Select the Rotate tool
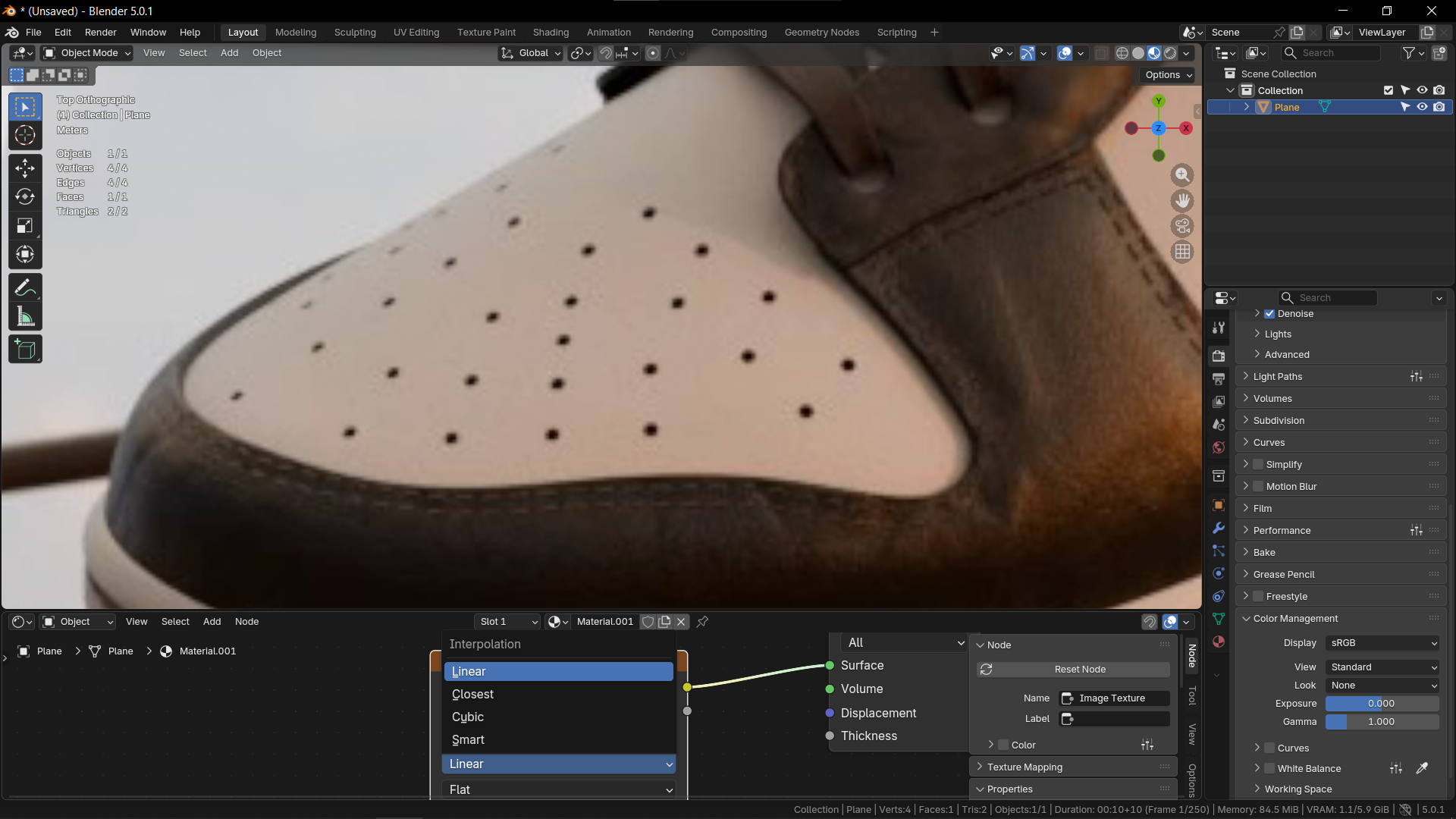The height and width of the screenshot is (819, 1456). (x=25, y=197)
